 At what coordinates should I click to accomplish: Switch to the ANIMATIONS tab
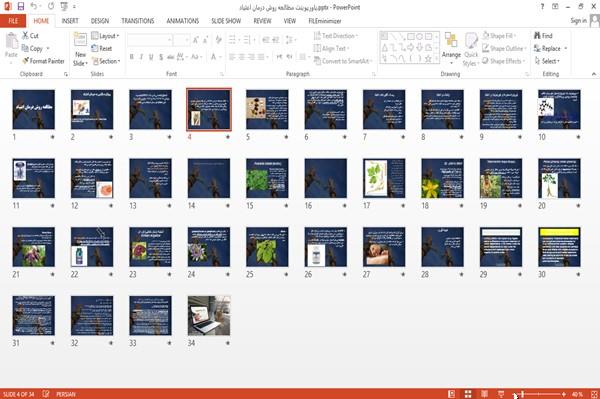pyautogui.click(x=183, y=21)
